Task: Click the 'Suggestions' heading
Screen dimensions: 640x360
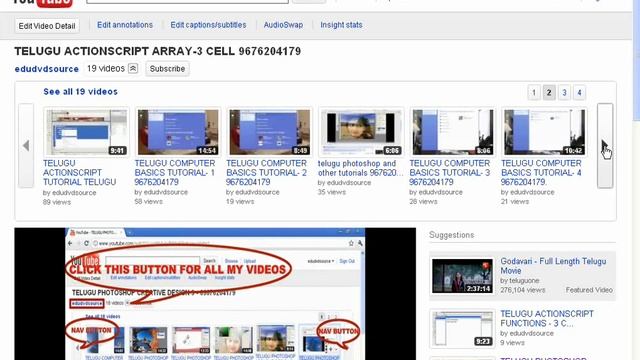Action: pyautogui.click(x=451, y=235)
